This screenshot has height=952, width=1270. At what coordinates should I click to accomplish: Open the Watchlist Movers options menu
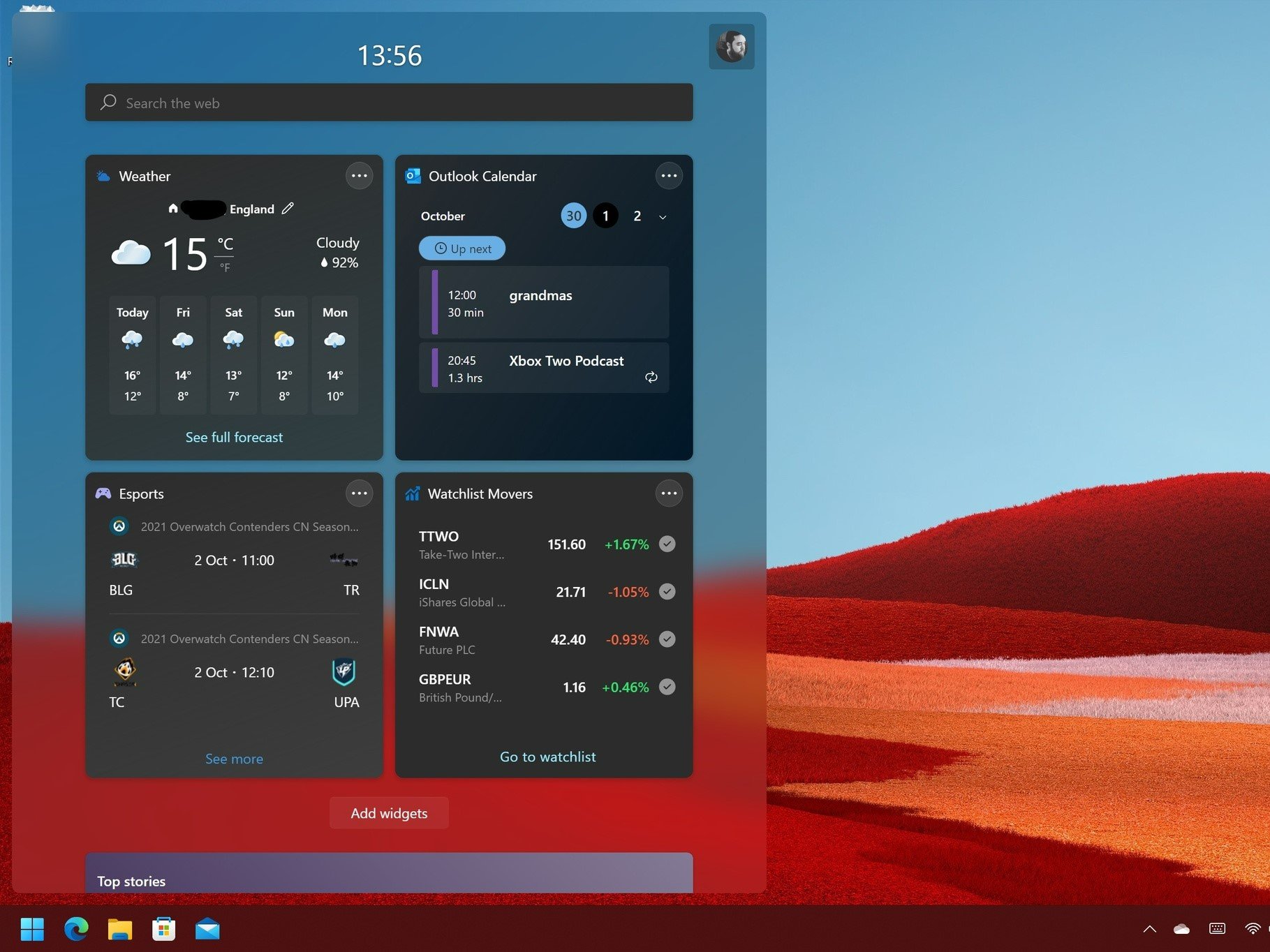(669, 493)
